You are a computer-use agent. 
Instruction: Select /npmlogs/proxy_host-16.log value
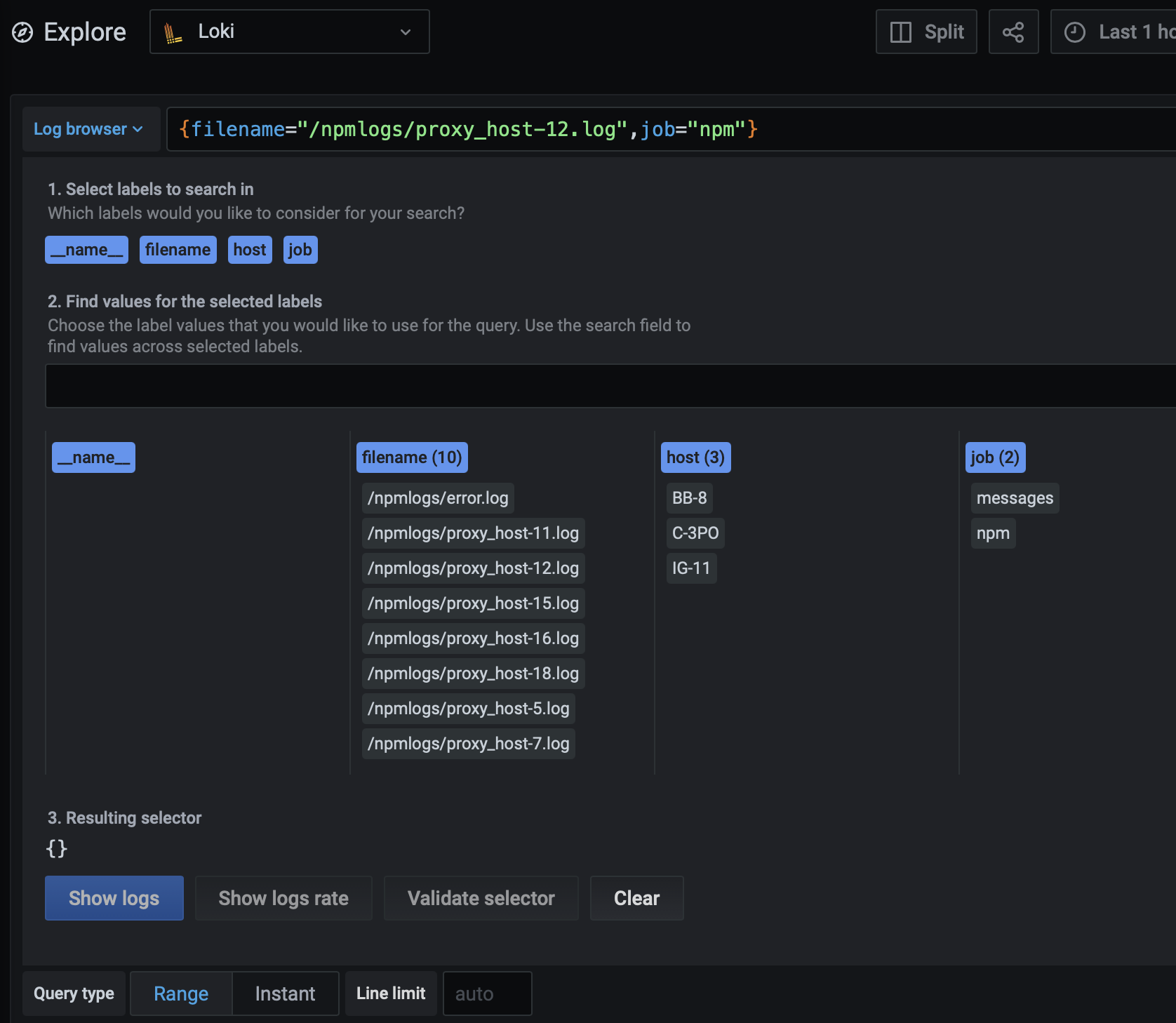tap(474, 638)
